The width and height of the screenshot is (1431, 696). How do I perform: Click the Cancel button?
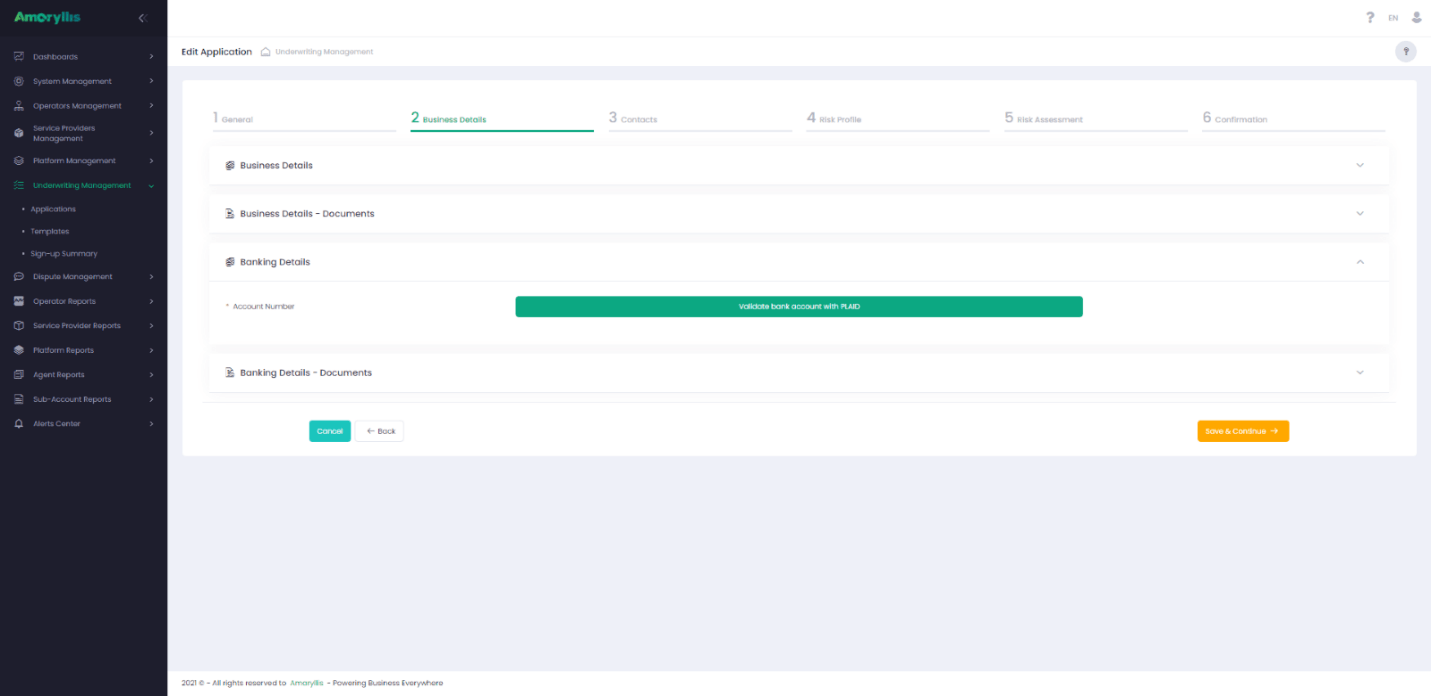(329, 431)
